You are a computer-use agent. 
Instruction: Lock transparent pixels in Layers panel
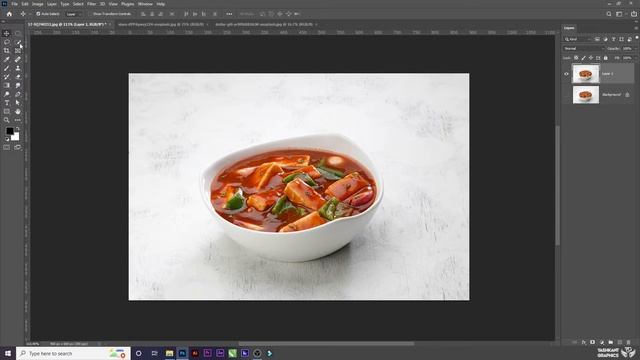click(x=576, y=58)
